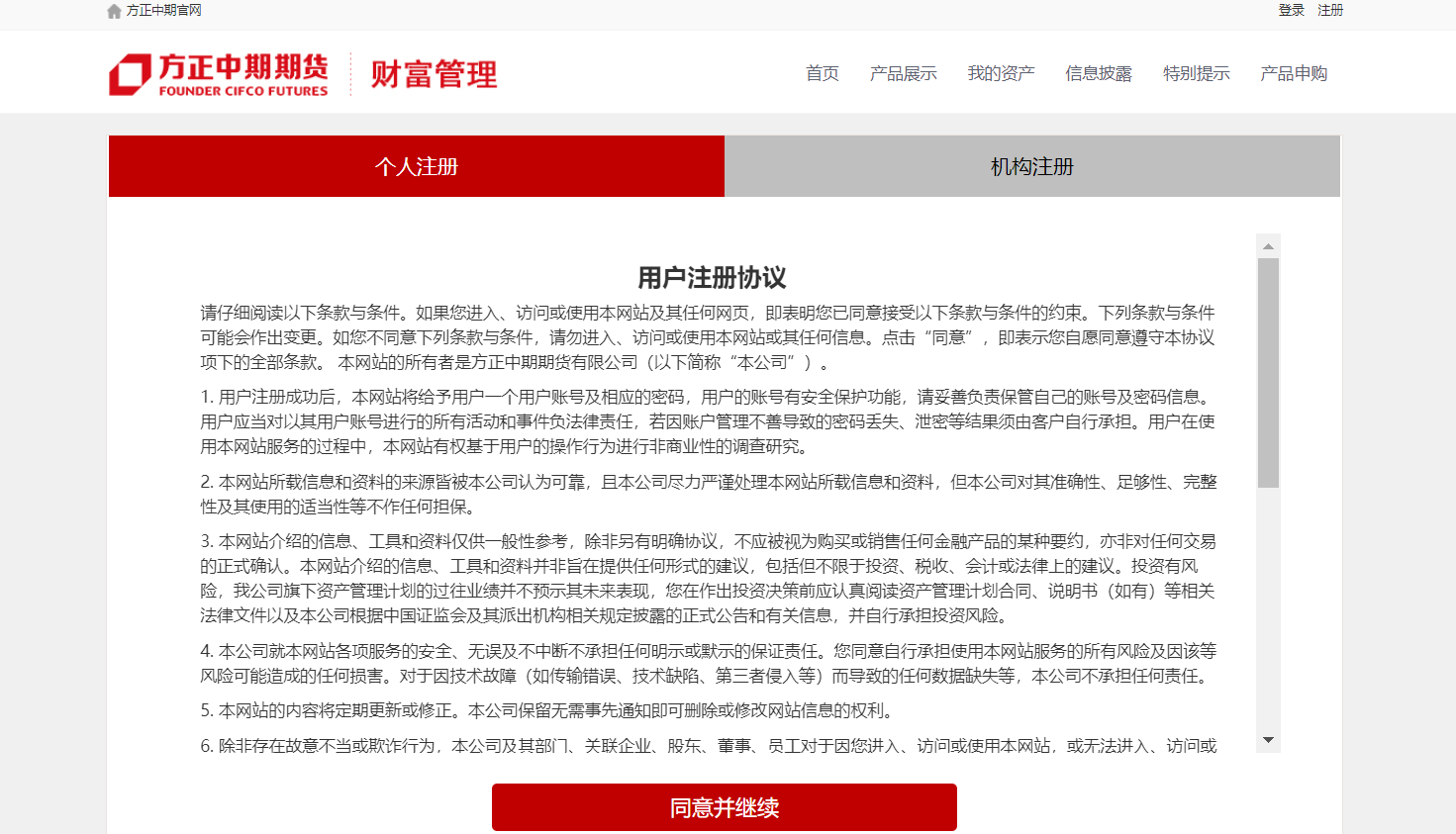Click the agreement scrollbar up arrow
1456x834 pixels.
tap(1268, 245)
